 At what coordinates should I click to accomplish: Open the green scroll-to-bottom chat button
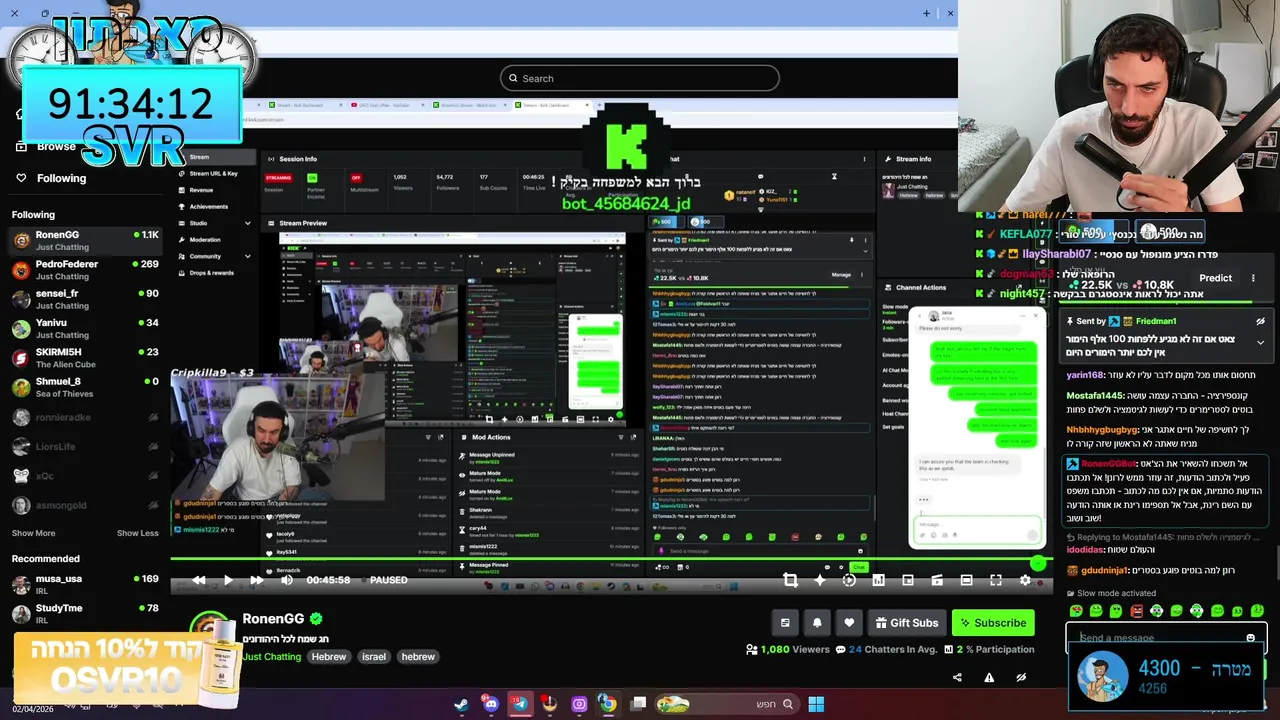(1038, 564)
